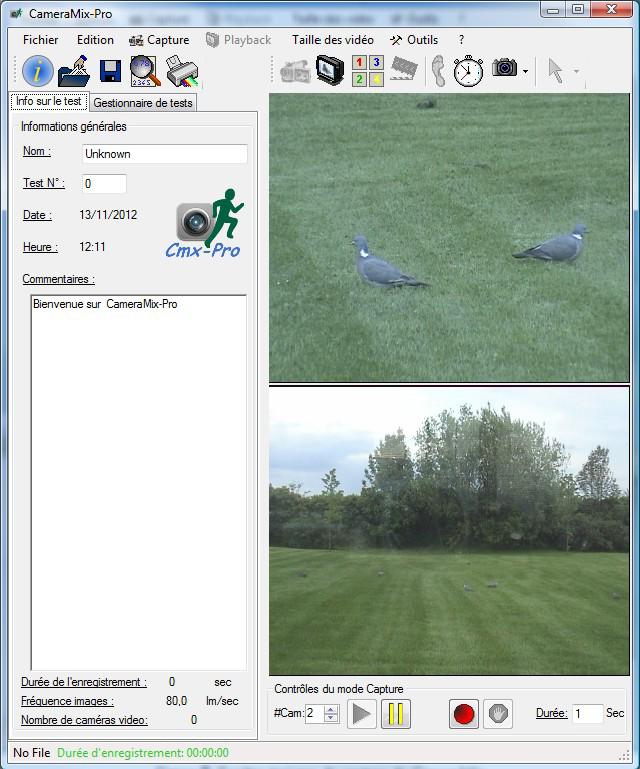This screenshot has width=640, height=769.
Task: Click the 80,0 frame rate value
Action: [177, 701]
